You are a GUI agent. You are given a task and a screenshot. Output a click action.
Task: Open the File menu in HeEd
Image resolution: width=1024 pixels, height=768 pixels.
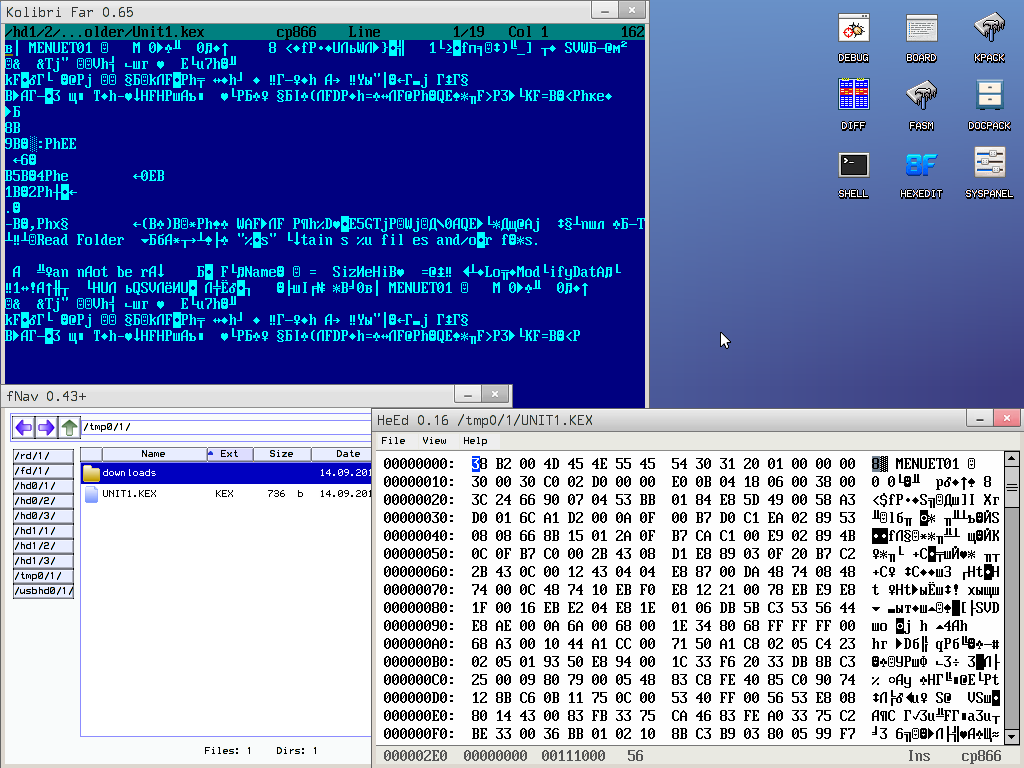click(x=393, y=440)
